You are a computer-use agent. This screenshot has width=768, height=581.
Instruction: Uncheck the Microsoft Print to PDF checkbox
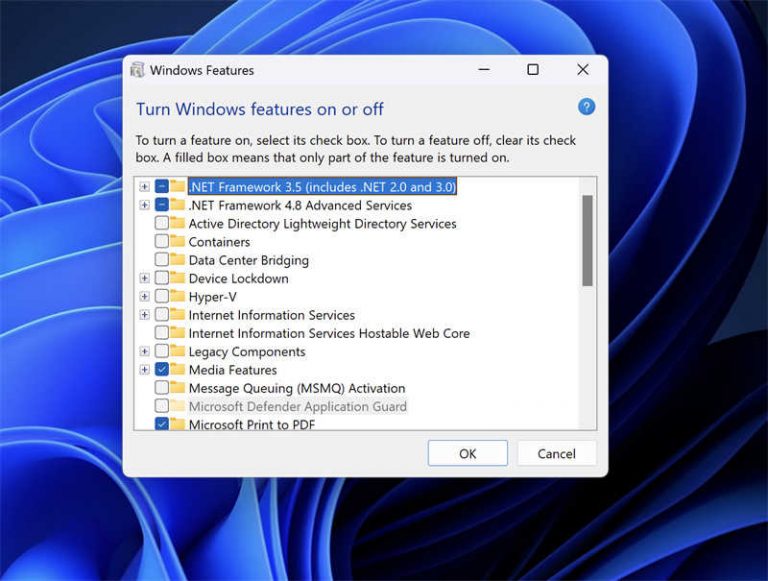pos(162,424)
